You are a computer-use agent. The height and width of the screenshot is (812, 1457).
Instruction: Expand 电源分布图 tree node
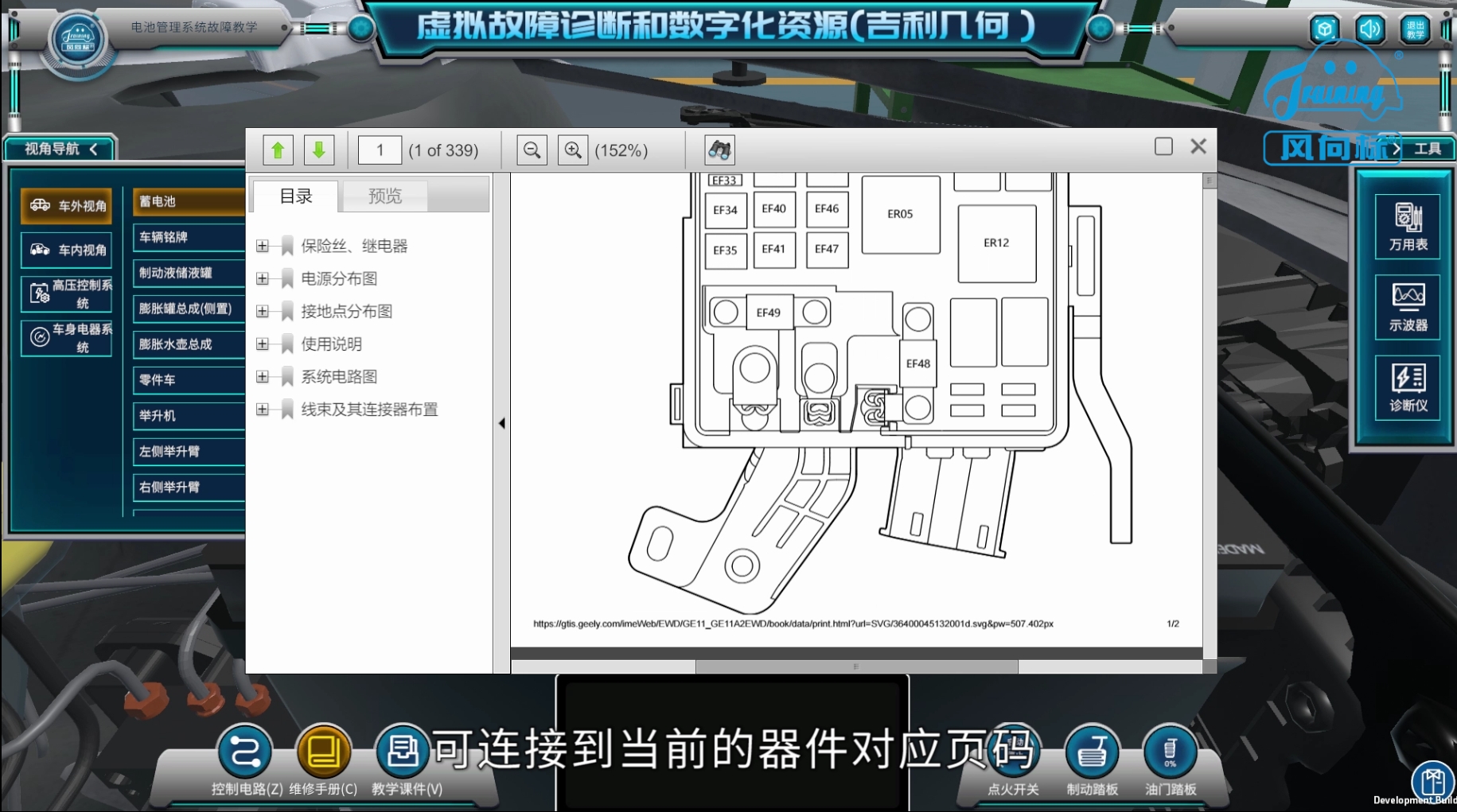[x=262, y=278]
